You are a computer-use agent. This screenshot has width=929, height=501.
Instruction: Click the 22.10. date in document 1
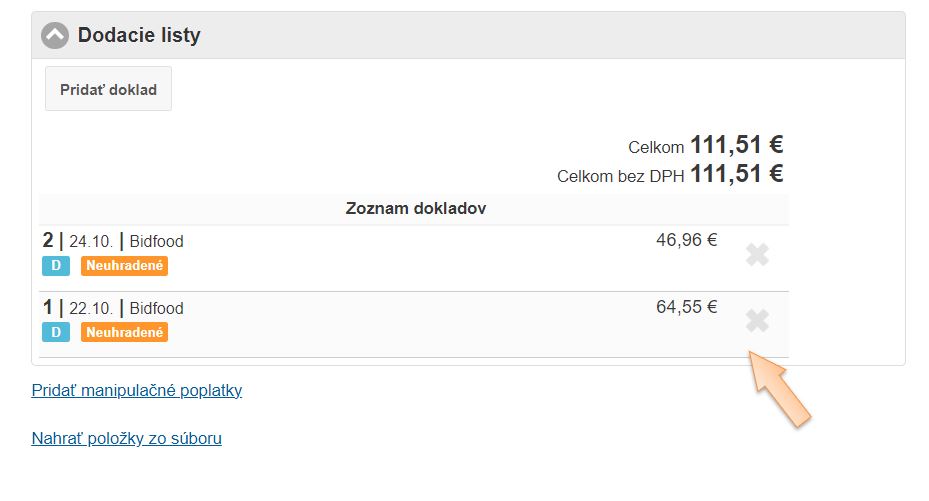click(x=91, y=308)
